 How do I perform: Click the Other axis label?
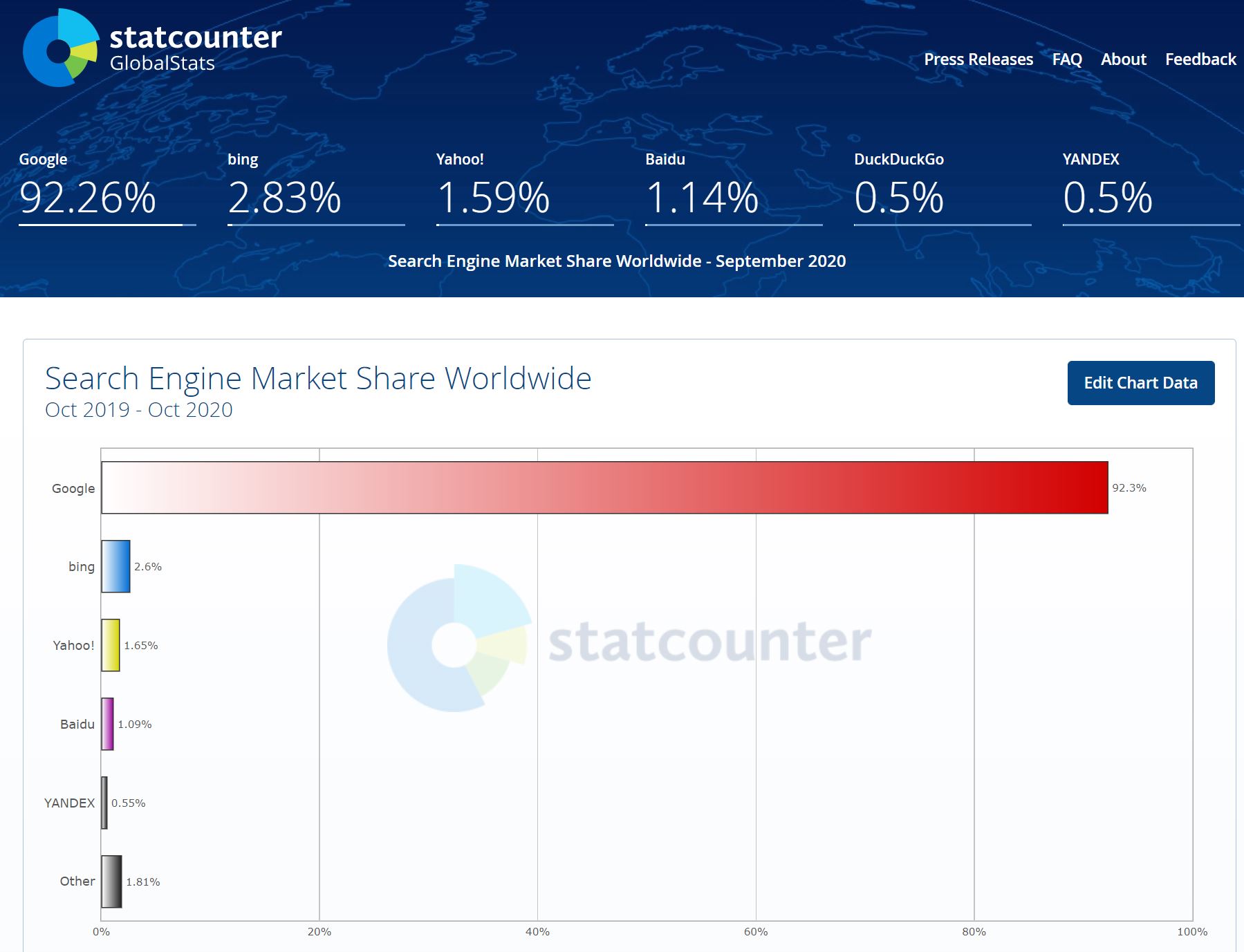[x=77, y=881]
